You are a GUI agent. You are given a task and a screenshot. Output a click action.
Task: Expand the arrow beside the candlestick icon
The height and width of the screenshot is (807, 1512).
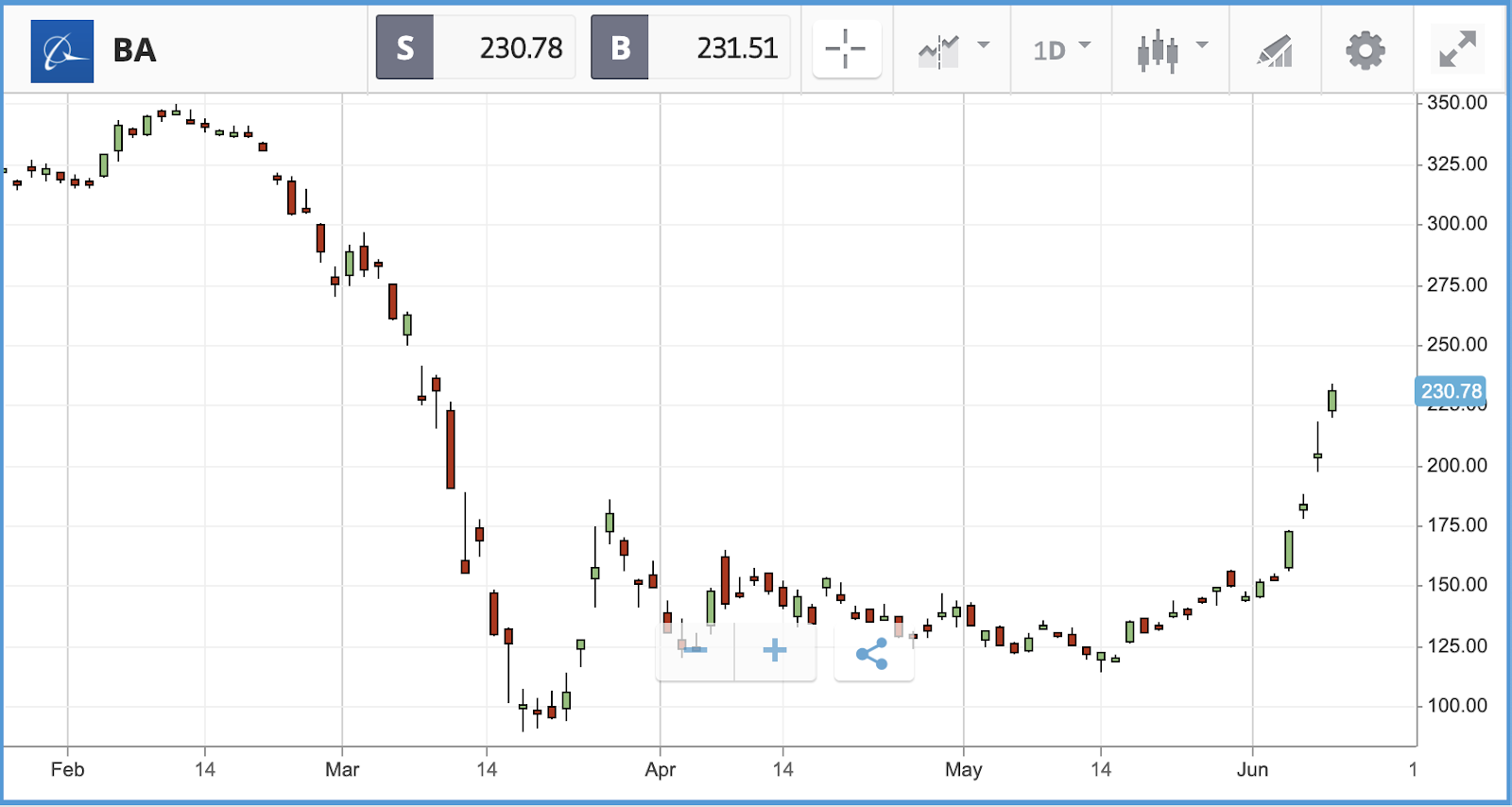point(1202,44)
